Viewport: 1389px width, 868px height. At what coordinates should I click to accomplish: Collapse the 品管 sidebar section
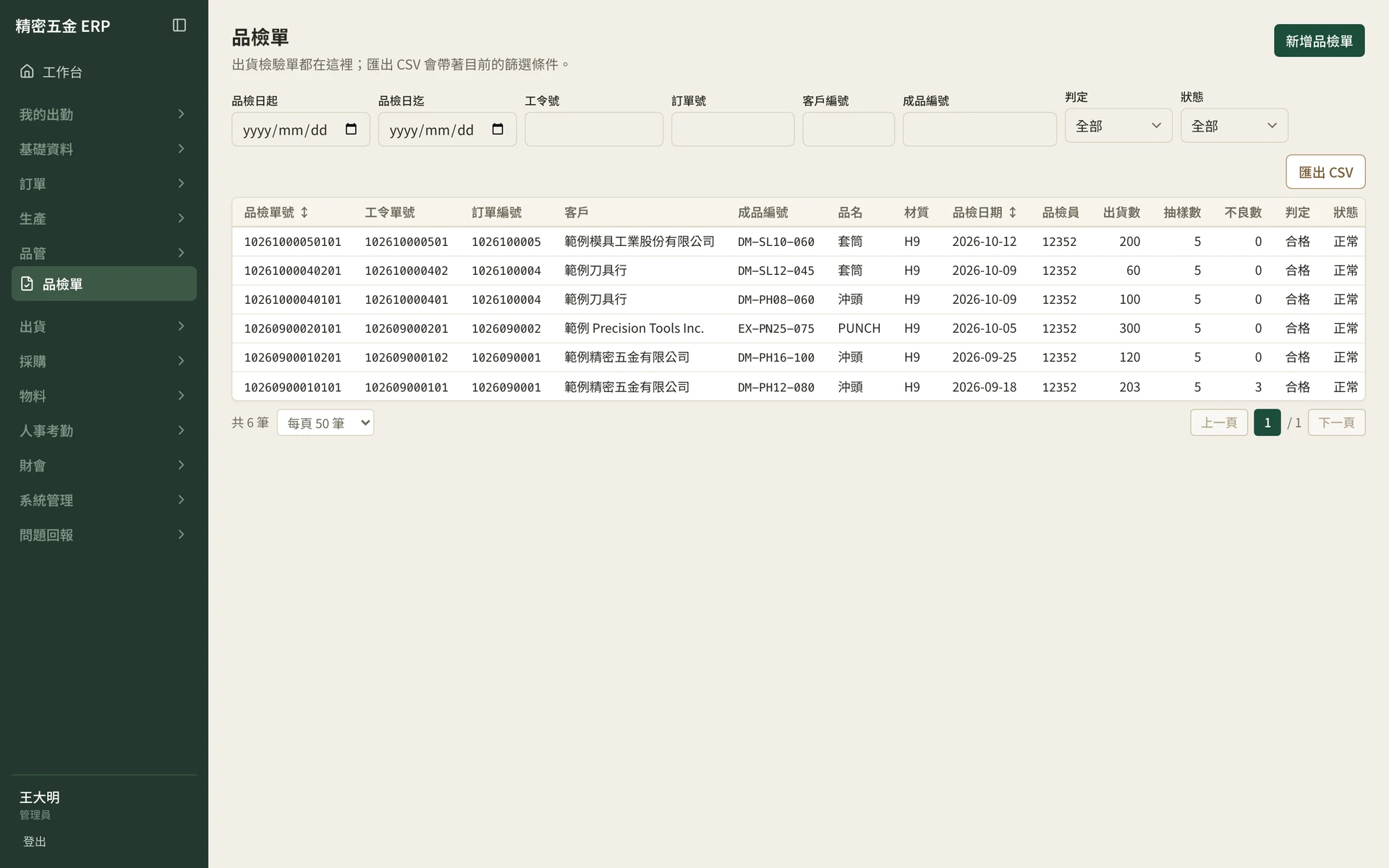point(104,253)
